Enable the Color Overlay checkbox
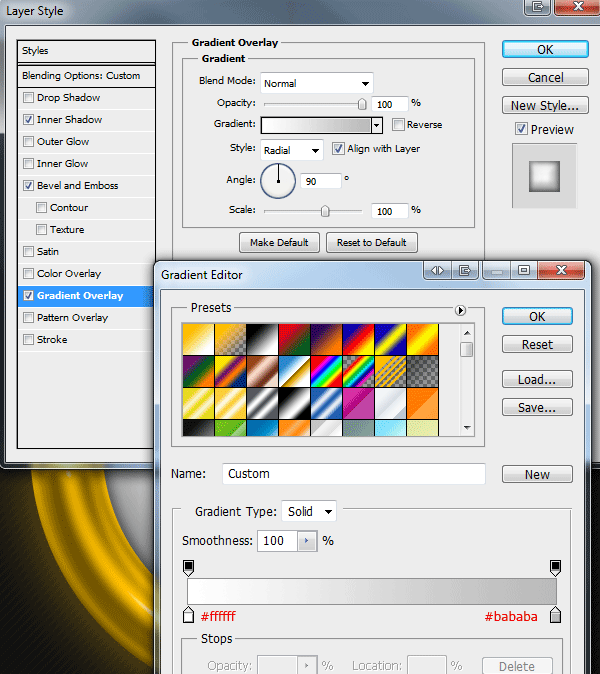 pyautogui.click(x=28, y=273)
